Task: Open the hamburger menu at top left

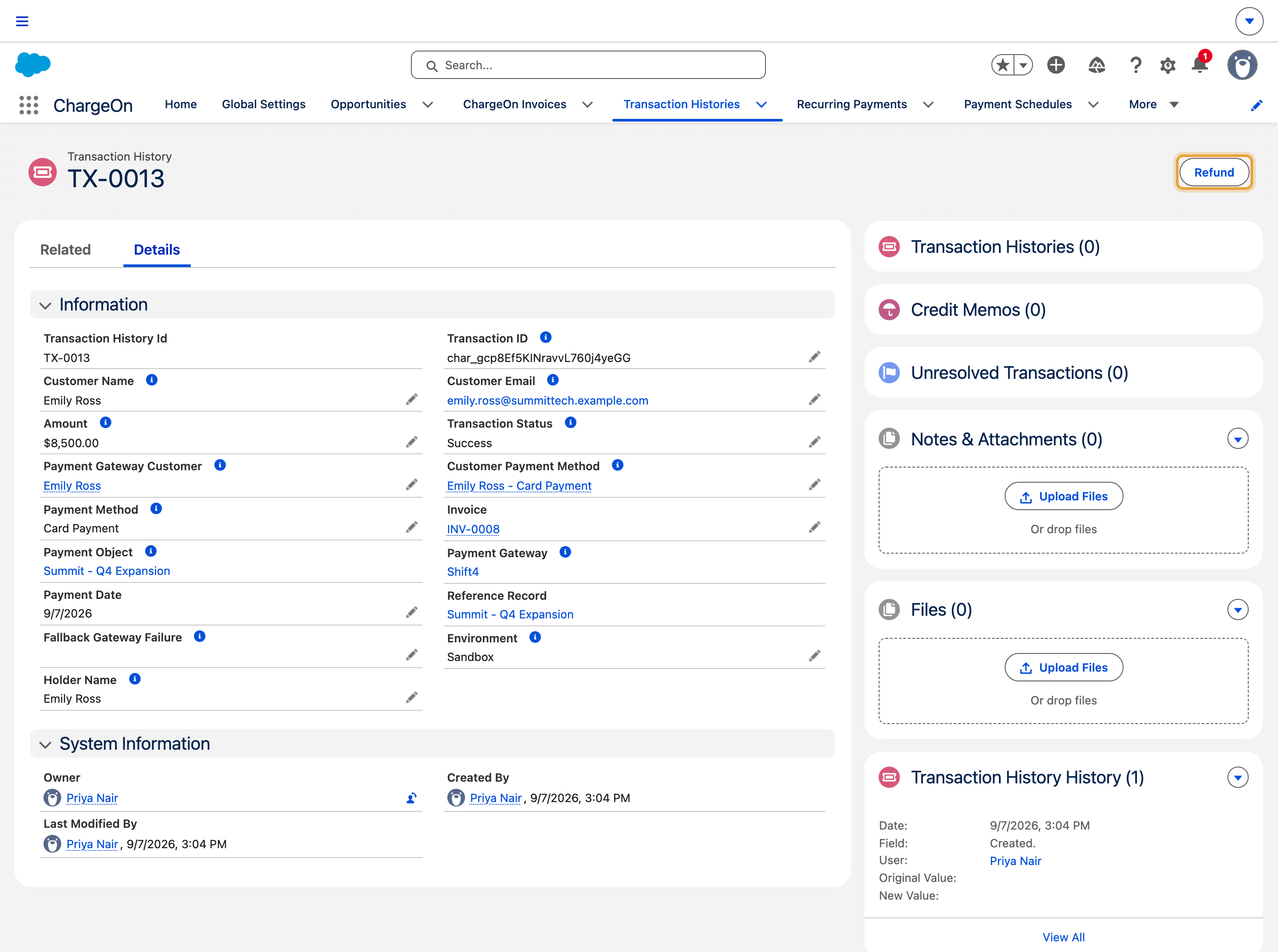Action: tap(22, 21)
